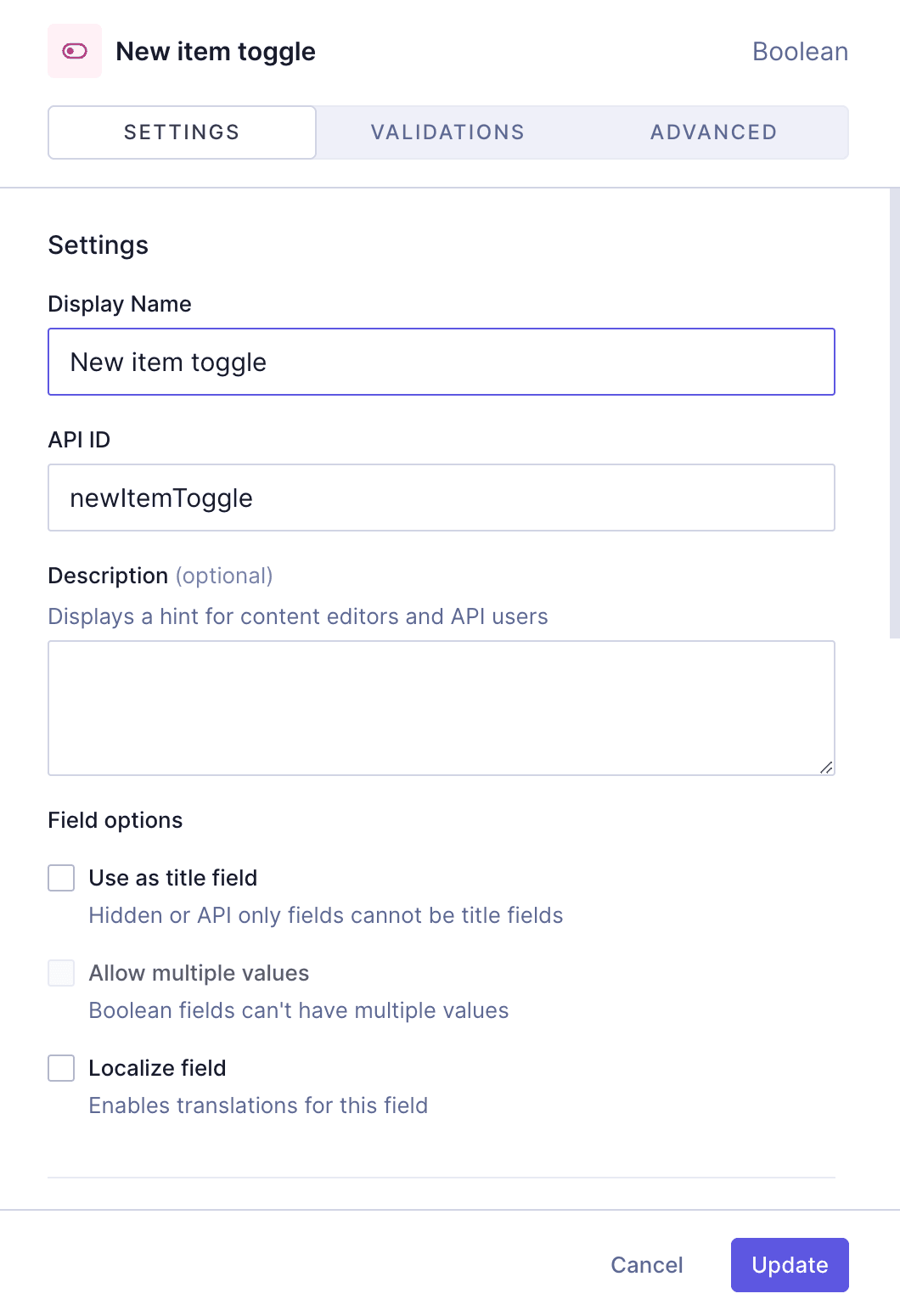The image size is (900, 1316).
Task: Click the Field options heading
Action: 115,820
